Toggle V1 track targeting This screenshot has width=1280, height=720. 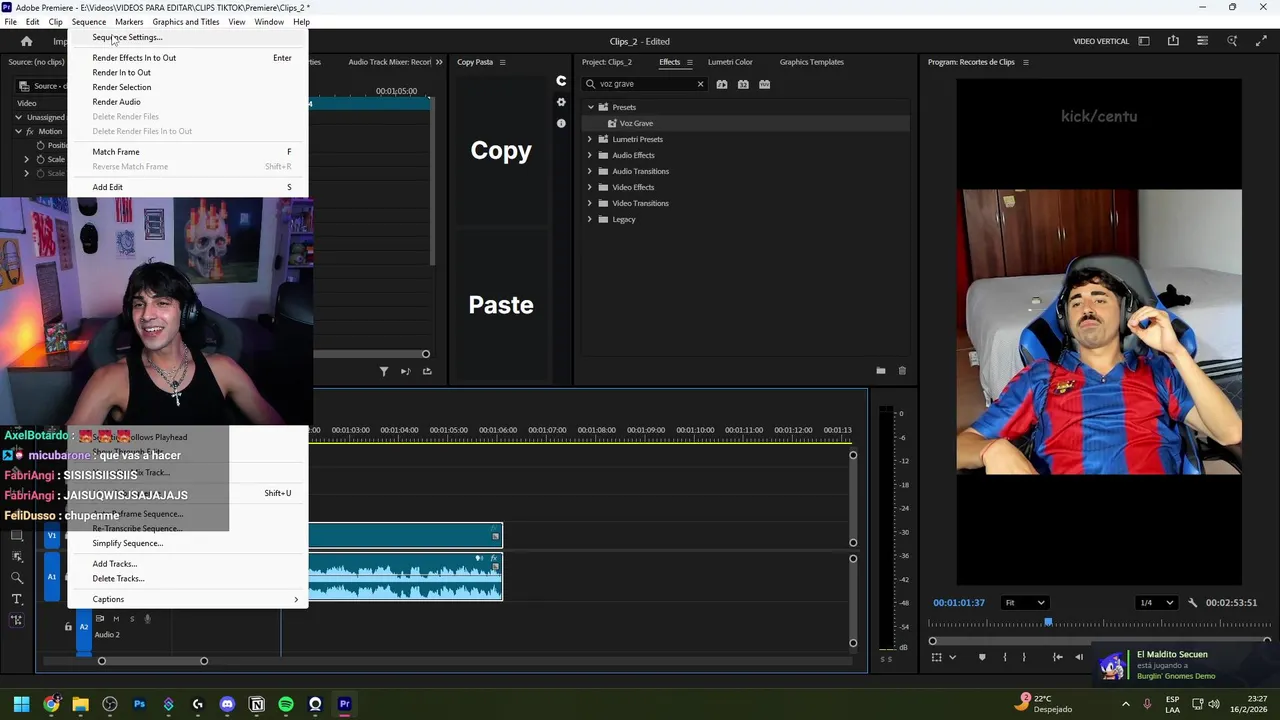pyautogui.click(x=52, y=536)
